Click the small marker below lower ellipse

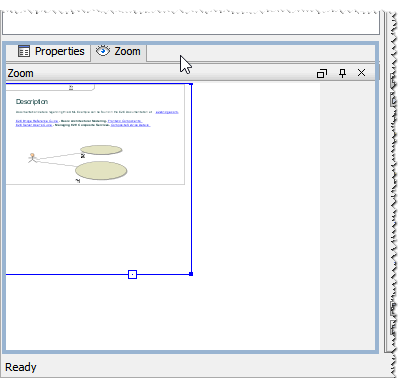[78, 181]
